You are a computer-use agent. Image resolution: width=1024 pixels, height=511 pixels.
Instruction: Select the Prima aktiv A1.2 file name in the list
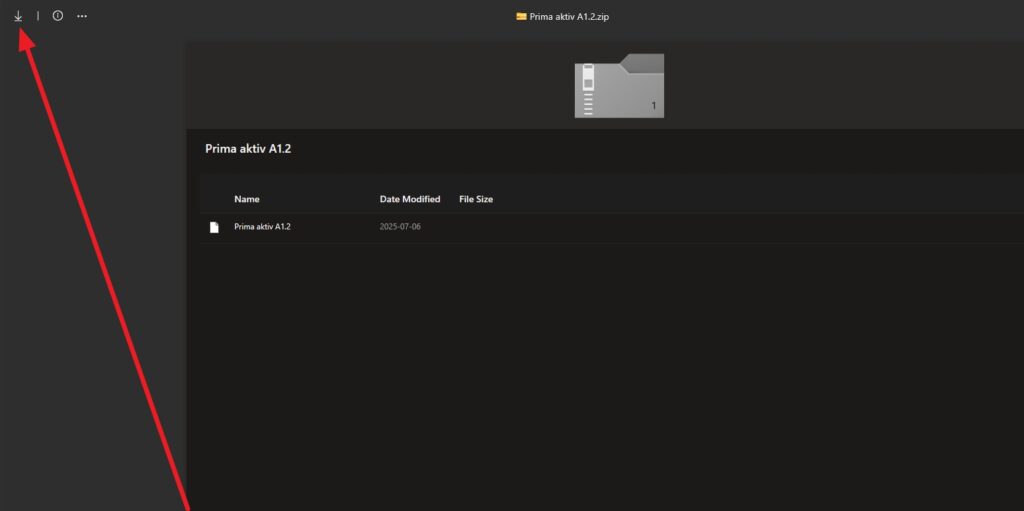[263, 227]
